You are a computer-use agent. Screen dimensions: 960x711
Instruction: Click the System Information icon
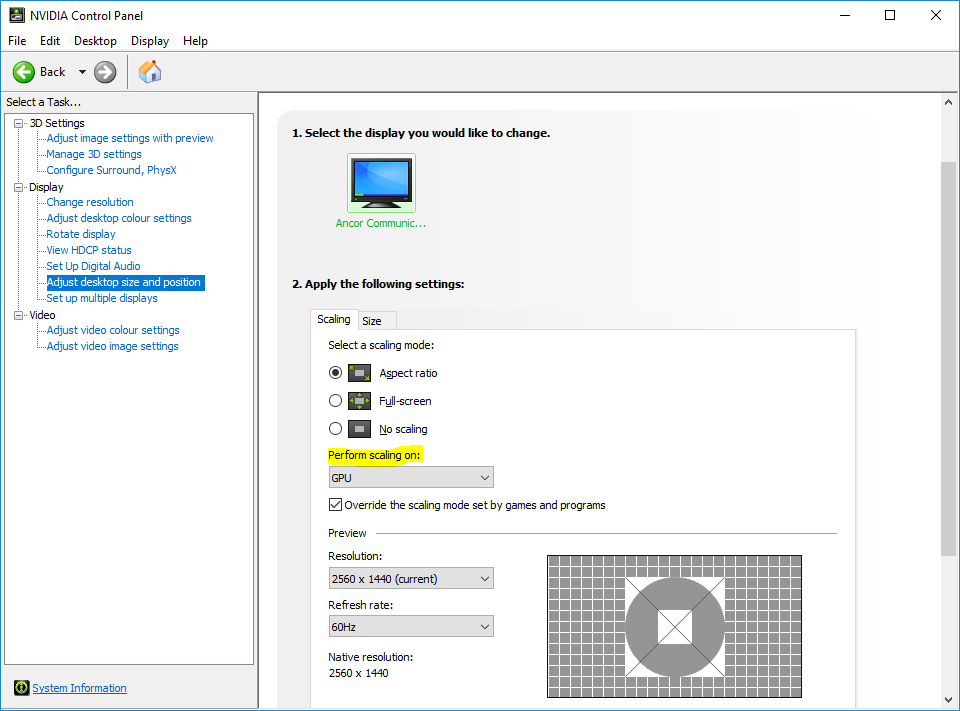pos(21,688)
